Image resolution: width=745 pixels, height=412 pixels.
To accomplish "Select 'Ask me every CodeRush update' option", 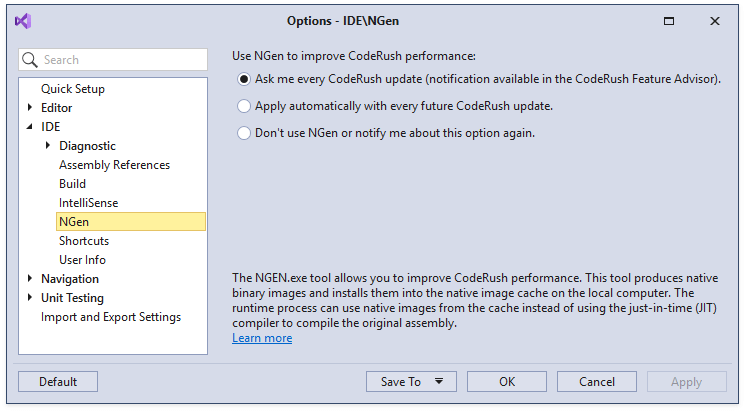I will pyautogui.click(x=244, y=79).
